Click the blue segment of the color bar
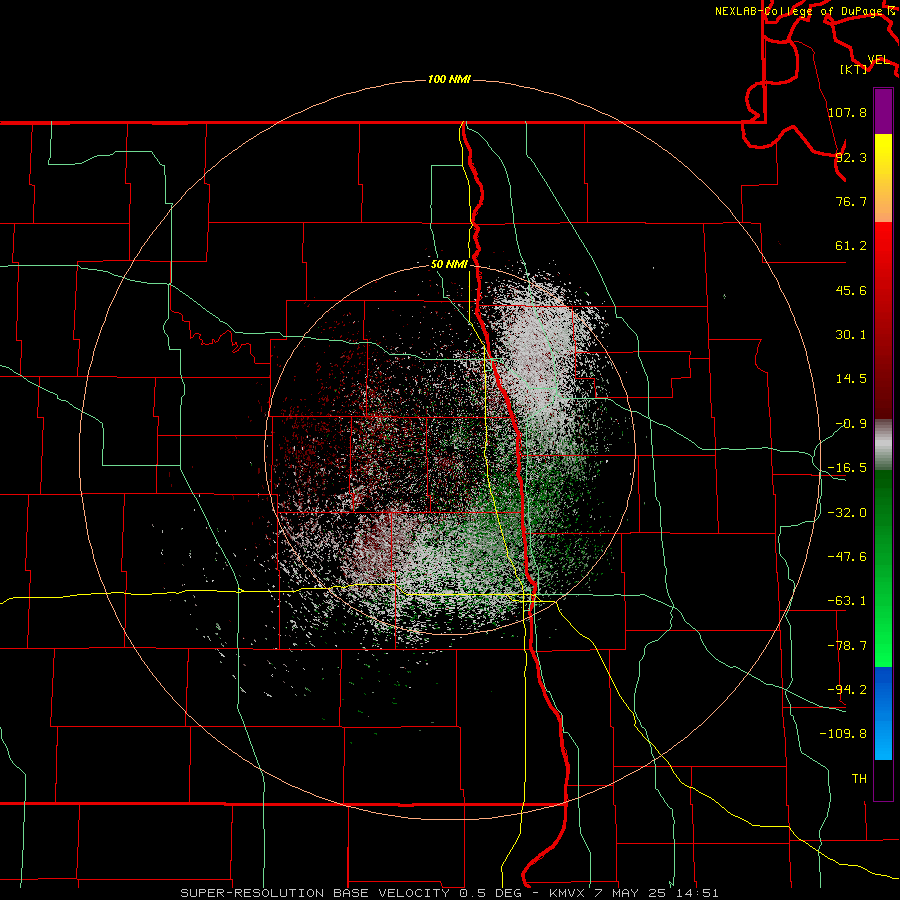Image resolution: width=900 pixels, height=900 pixels. pyautogui.click(x=883, y=713)
